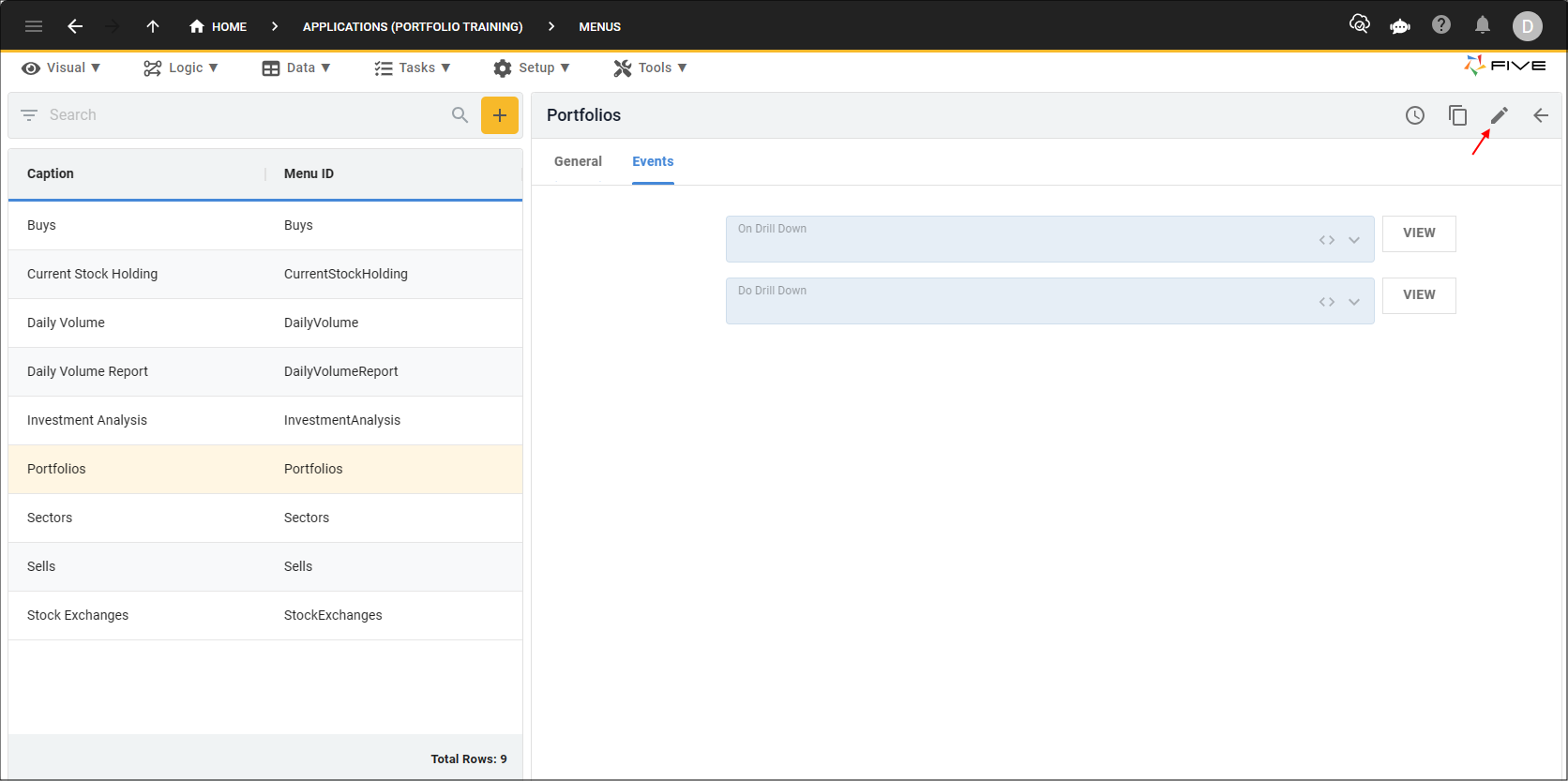Screen dimensions: 1568x781
Task: Click the On Drill Down field
Action: coord(1050,239)
